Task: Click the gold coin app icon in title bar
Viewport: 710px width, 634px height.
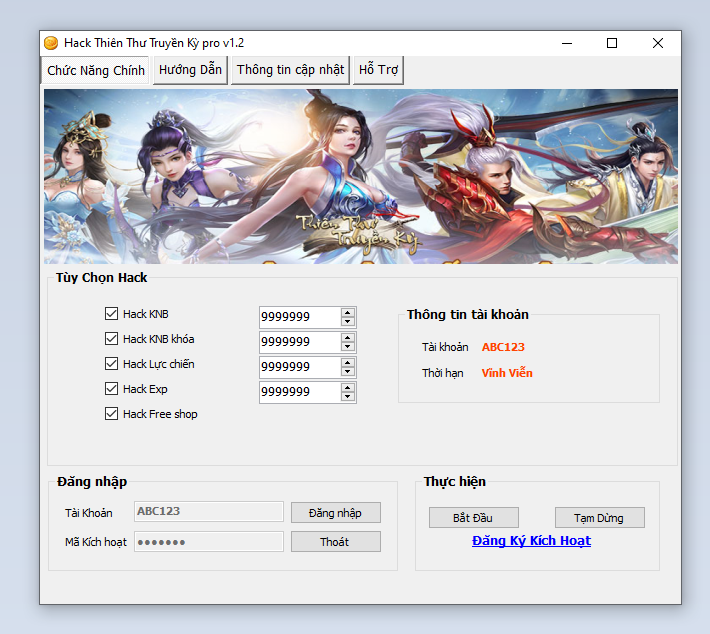Action: 51,43
